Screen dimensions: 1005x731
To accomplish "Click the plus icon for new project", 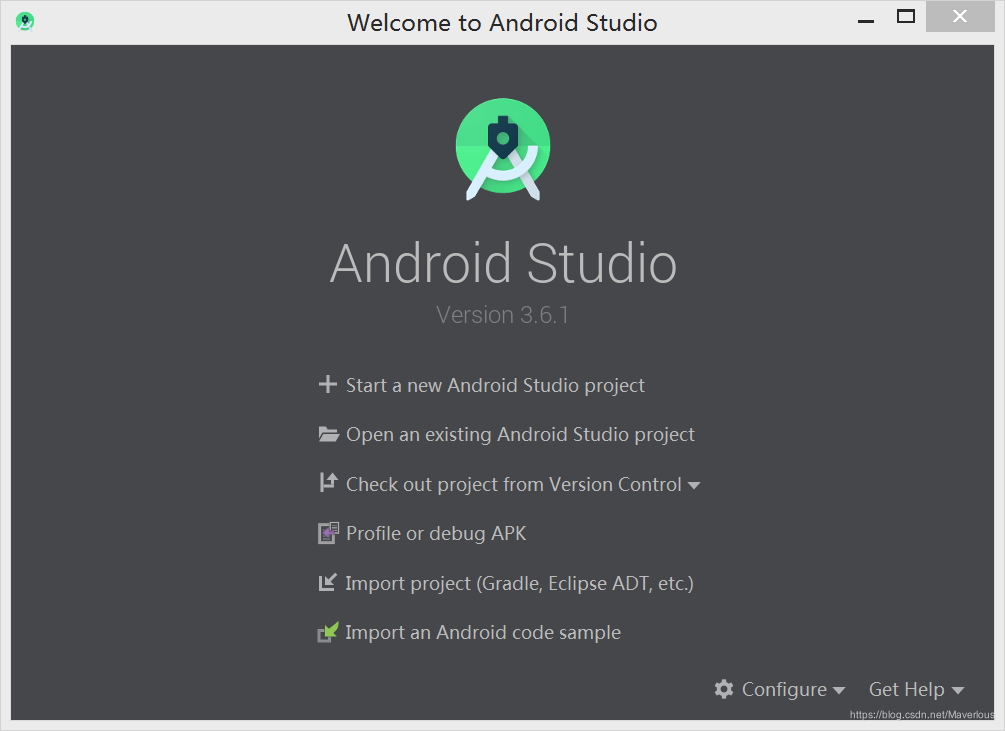I will (x=328, y=384).
